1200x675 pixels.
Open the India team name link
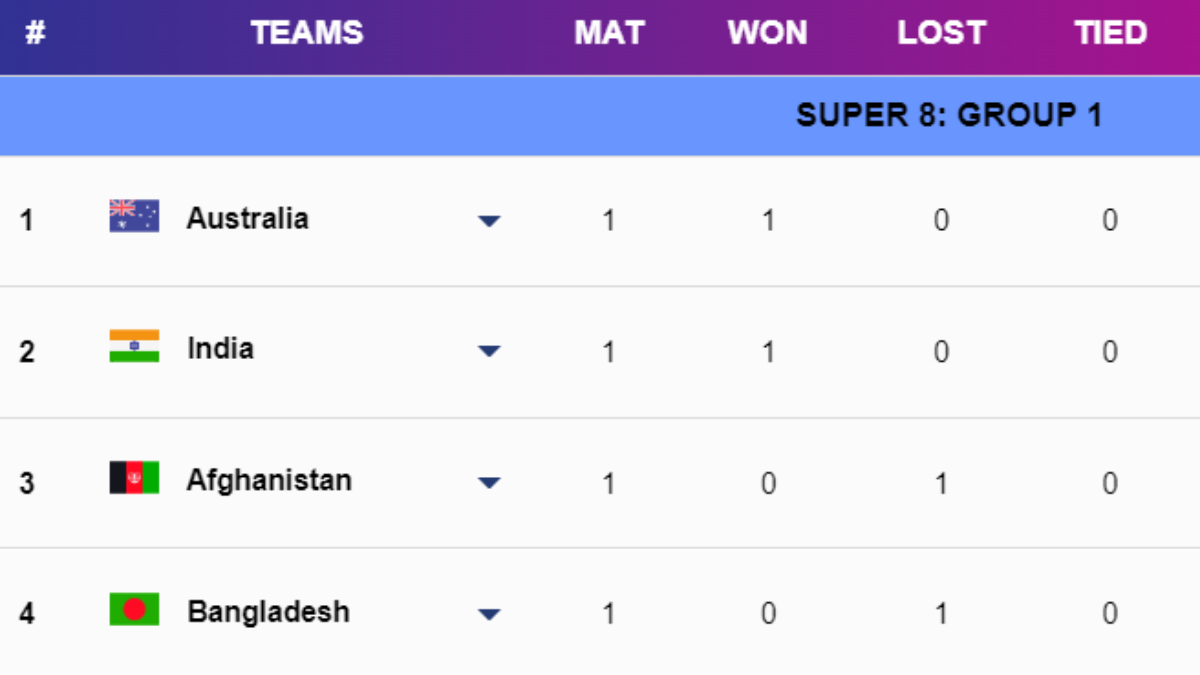click(220, 348)
